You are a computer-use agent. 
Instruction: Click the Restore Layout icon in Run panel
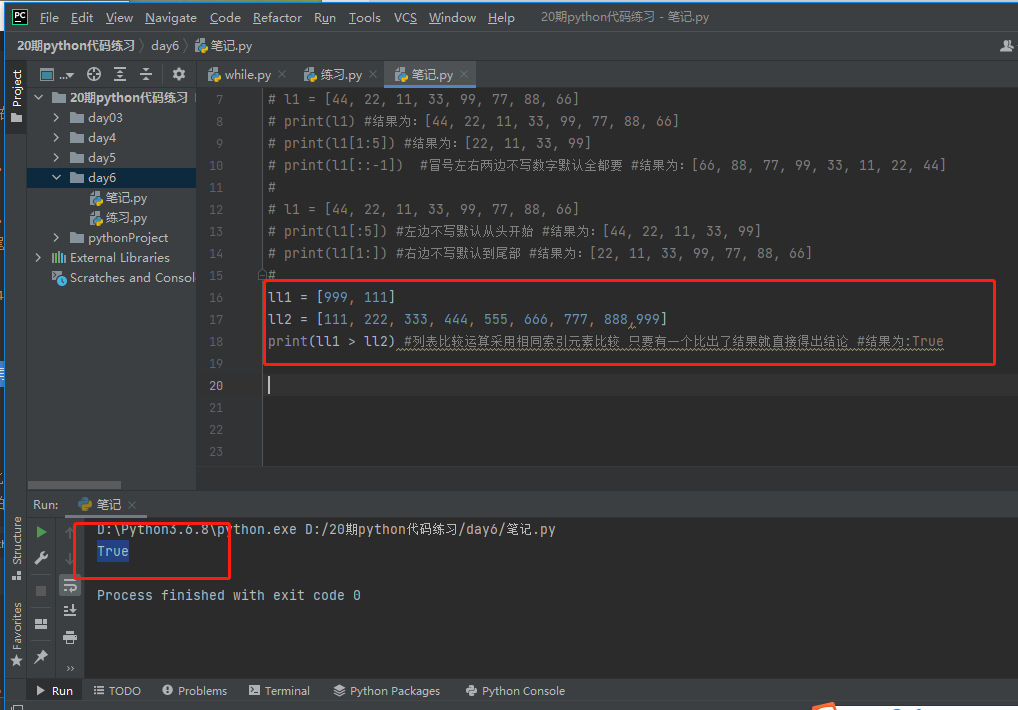[x=41, y=624]
